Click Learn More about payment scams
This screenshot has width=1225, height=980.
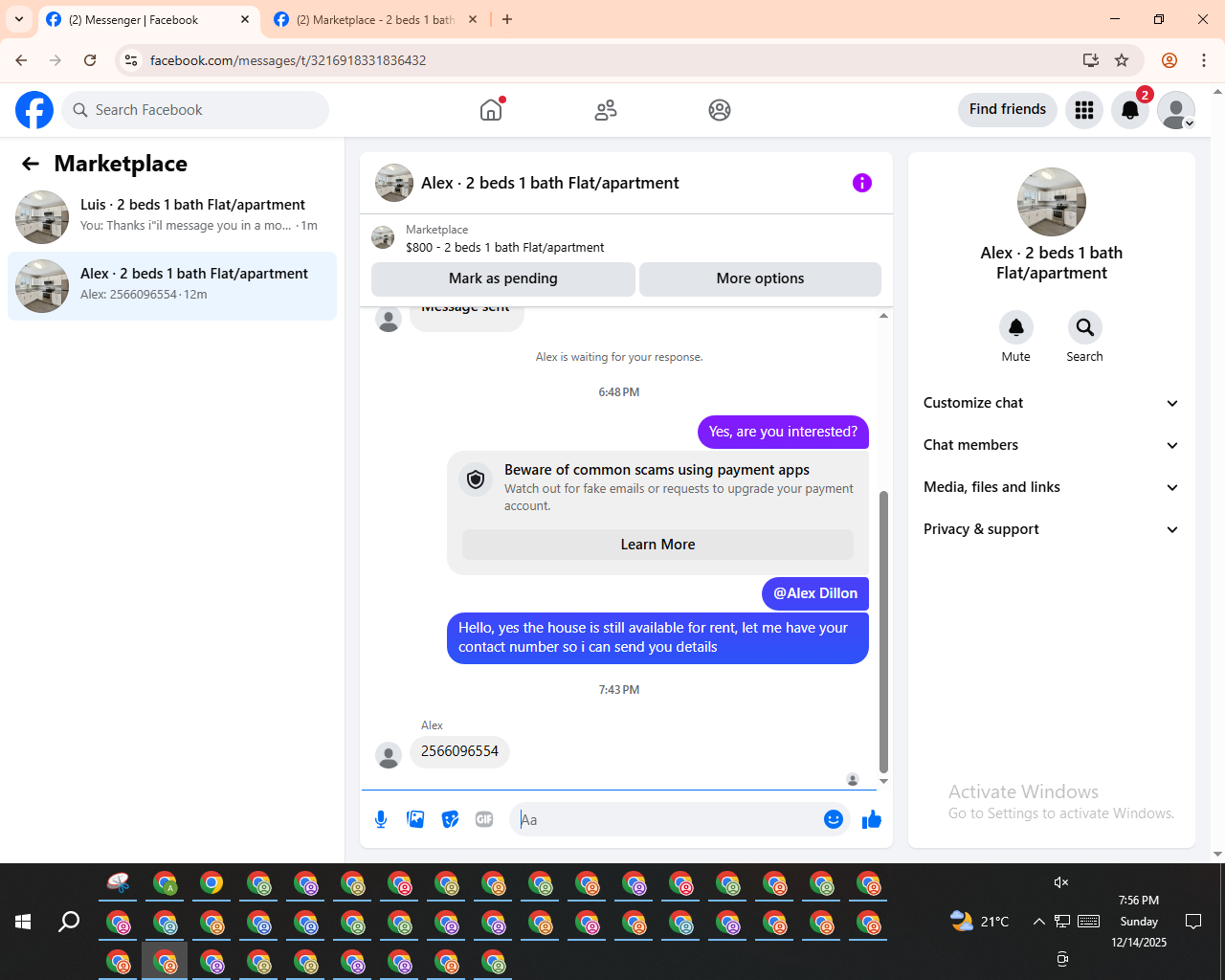657,545
